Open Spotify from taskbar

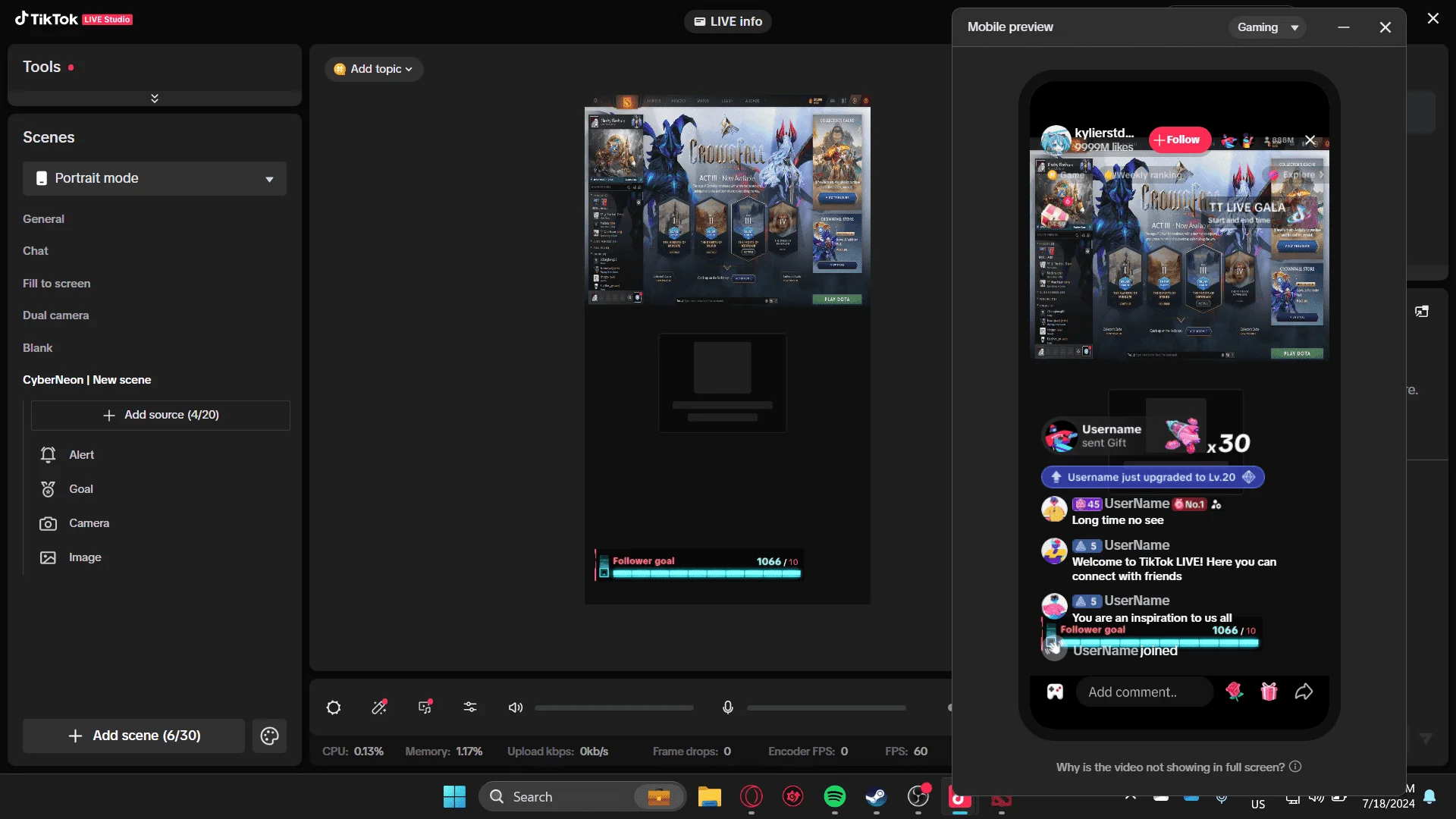835,796
